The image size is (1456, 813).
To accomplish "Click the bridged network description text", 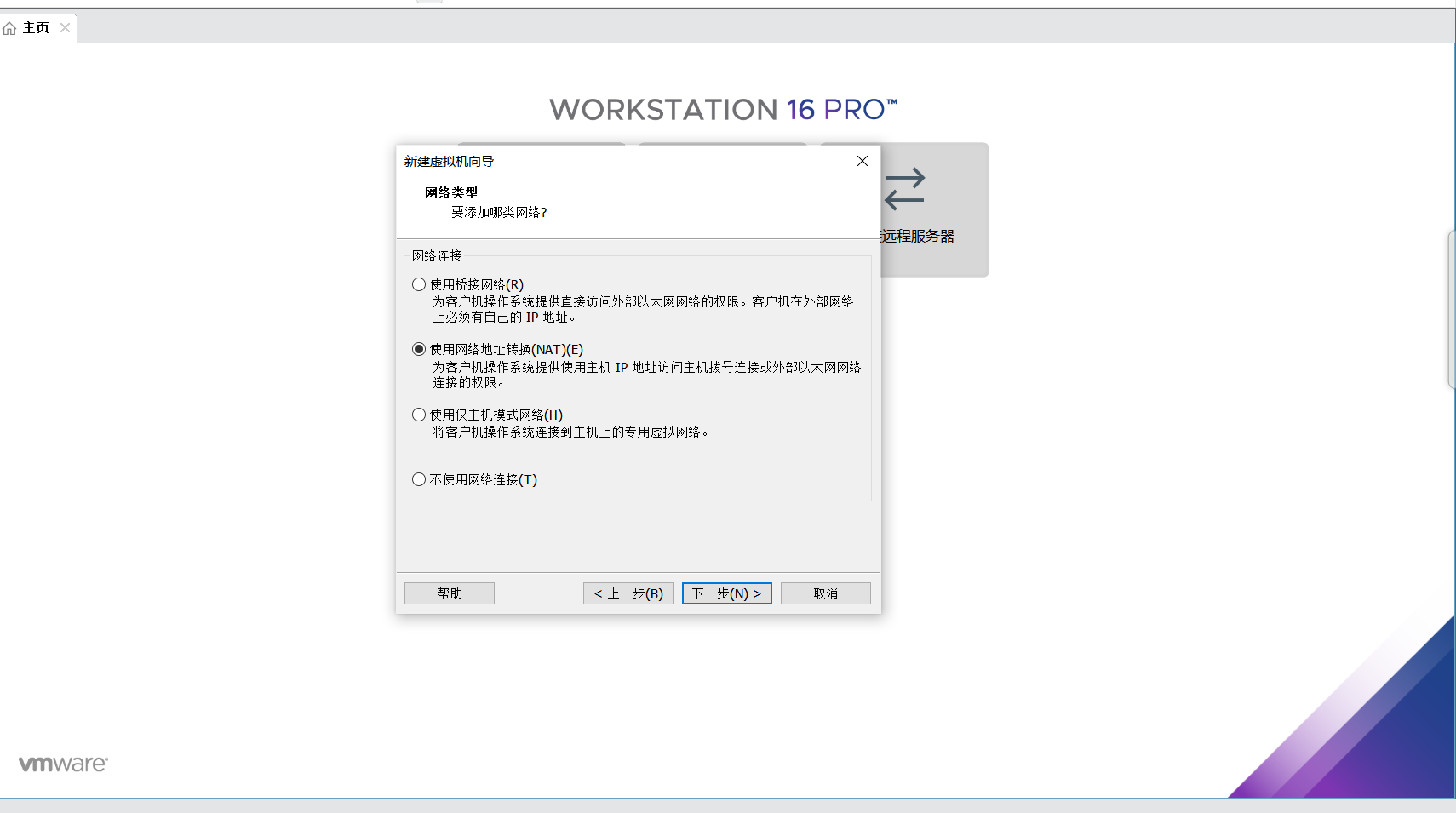I will (x=643, y=309).
